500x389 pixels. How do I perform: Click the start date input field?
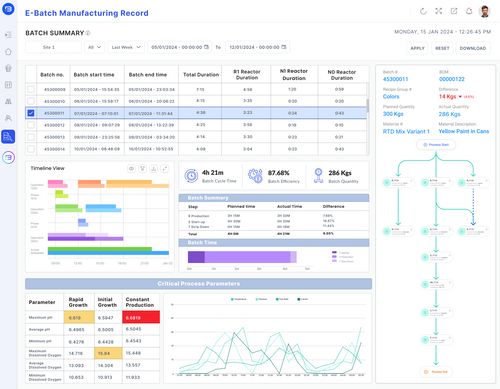(x=180, y=47)
